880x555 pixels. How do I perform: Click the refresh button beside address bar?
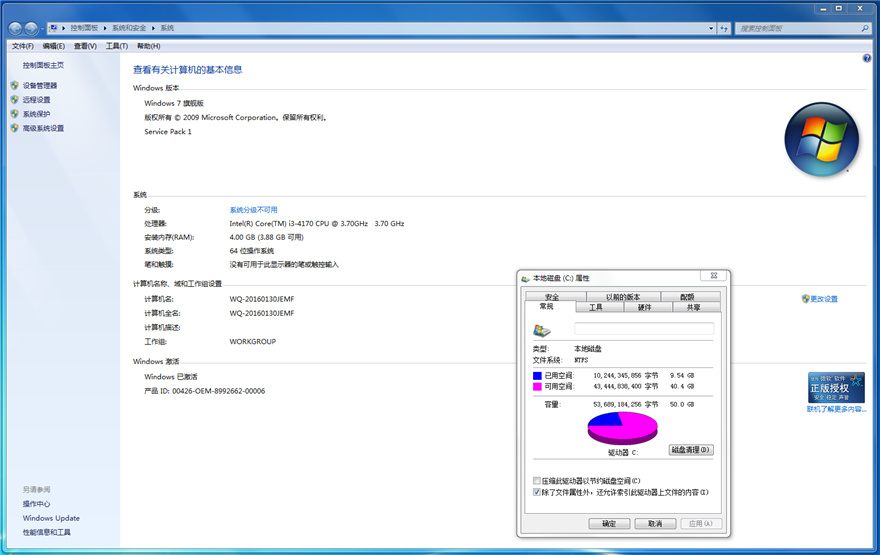tap(724, 29)
